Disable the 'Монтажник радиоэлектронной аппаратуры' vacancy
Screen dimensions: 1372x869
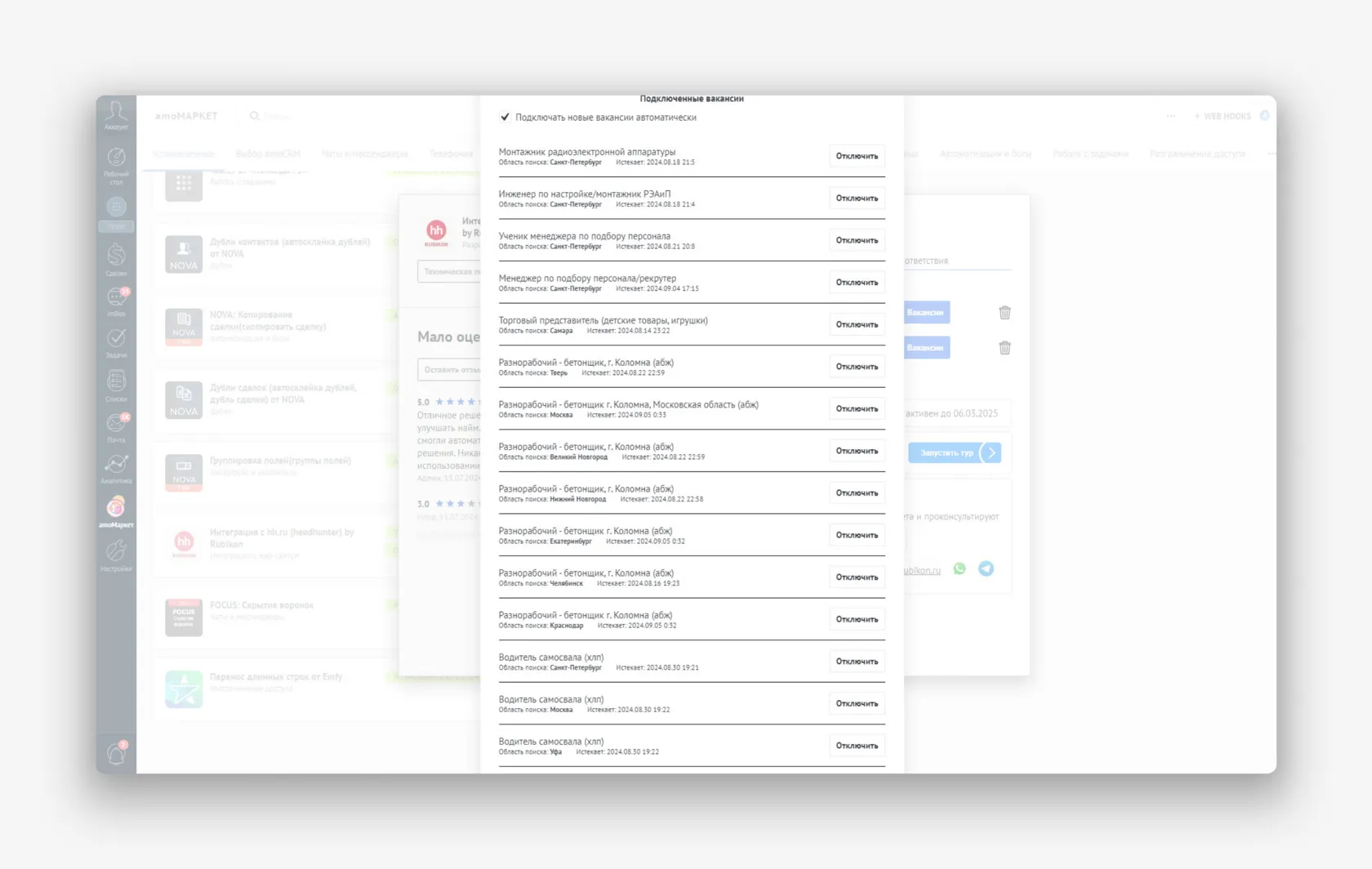click(856, 156)
